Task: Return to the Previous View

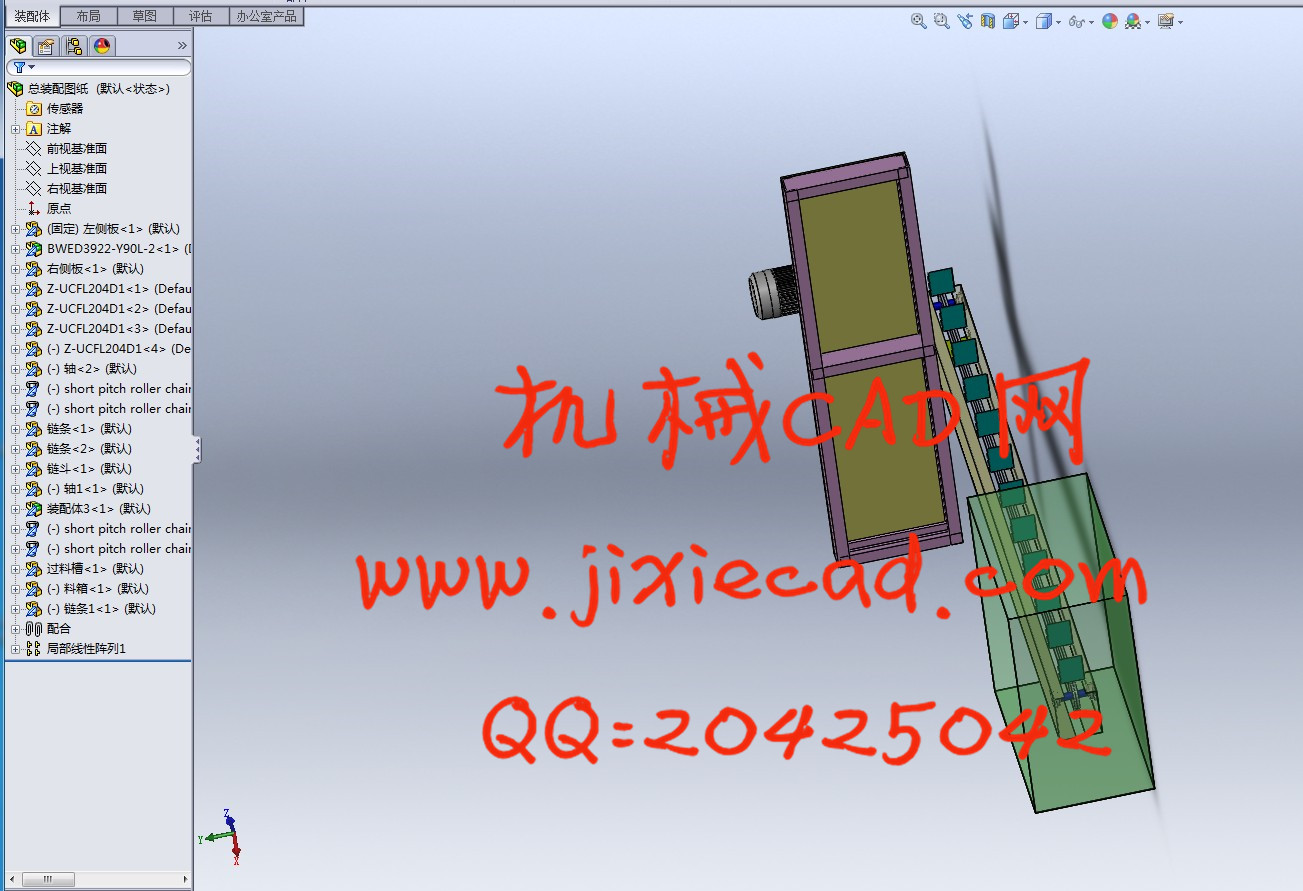Action: point(964,21)
